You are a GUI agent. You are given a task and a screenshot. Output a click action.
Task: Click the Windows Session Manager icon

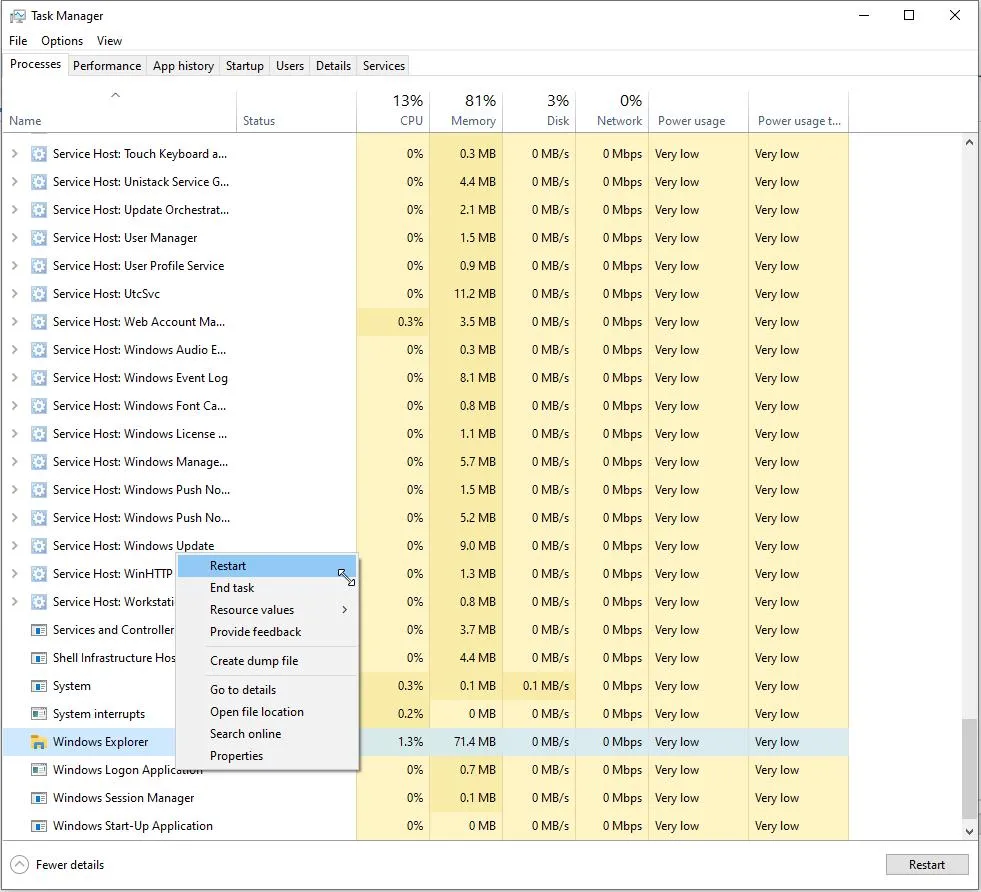pyautogui.click(x=39, y=798)
